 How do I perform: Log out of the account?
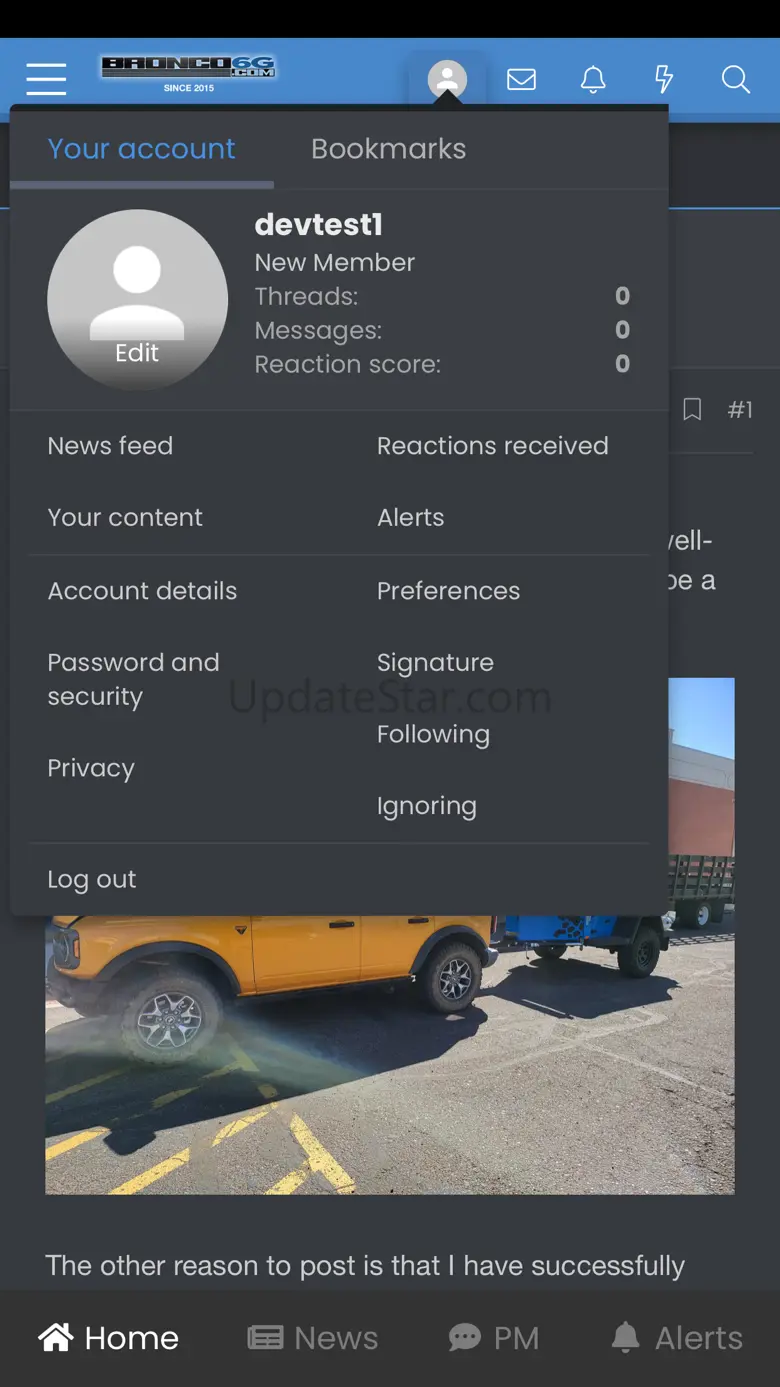(x=91, y=879)
